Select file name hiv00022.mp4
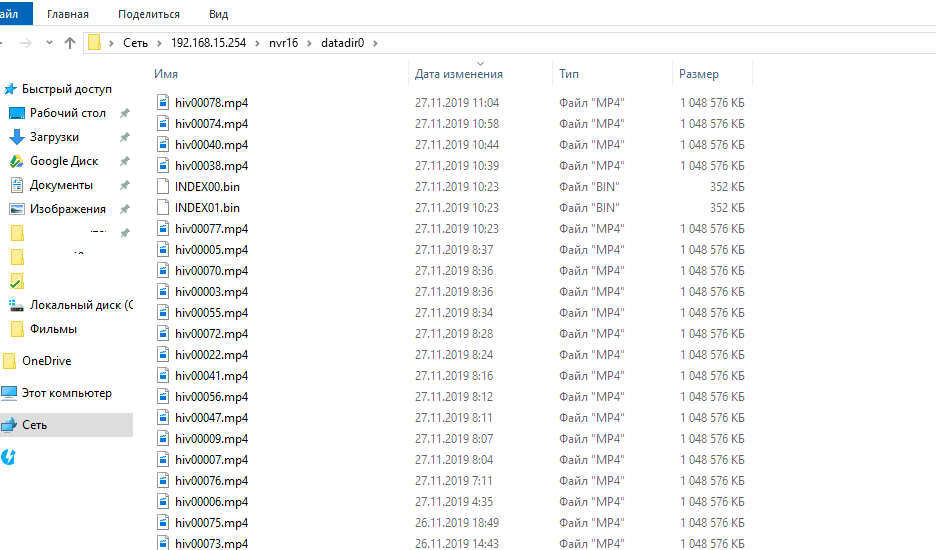 click(211, 355)
